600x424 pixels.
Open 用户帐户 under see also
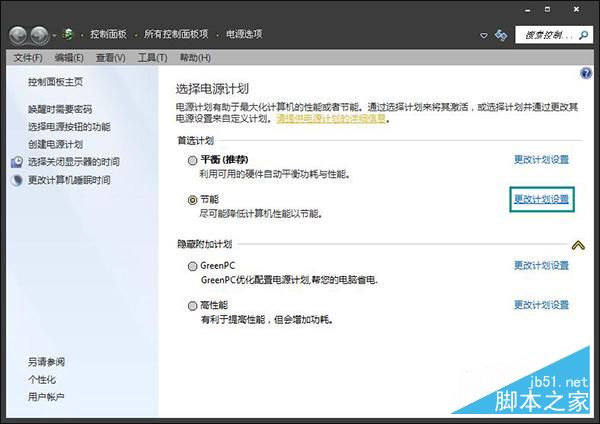coord(46,397)
